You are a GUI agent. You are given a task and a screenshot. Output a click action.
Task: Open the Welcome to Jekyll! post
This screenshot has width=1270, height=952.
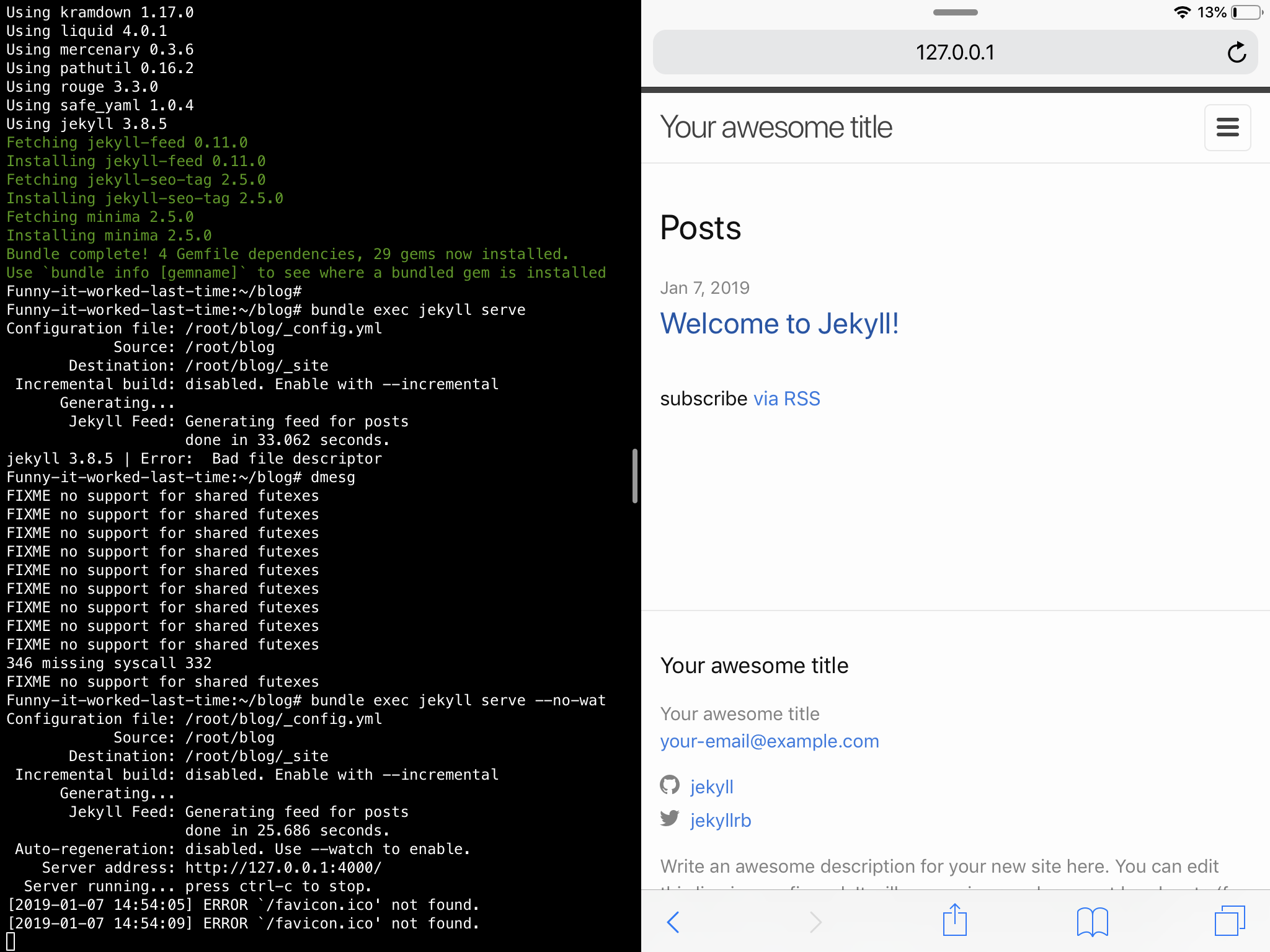point(779,324)
